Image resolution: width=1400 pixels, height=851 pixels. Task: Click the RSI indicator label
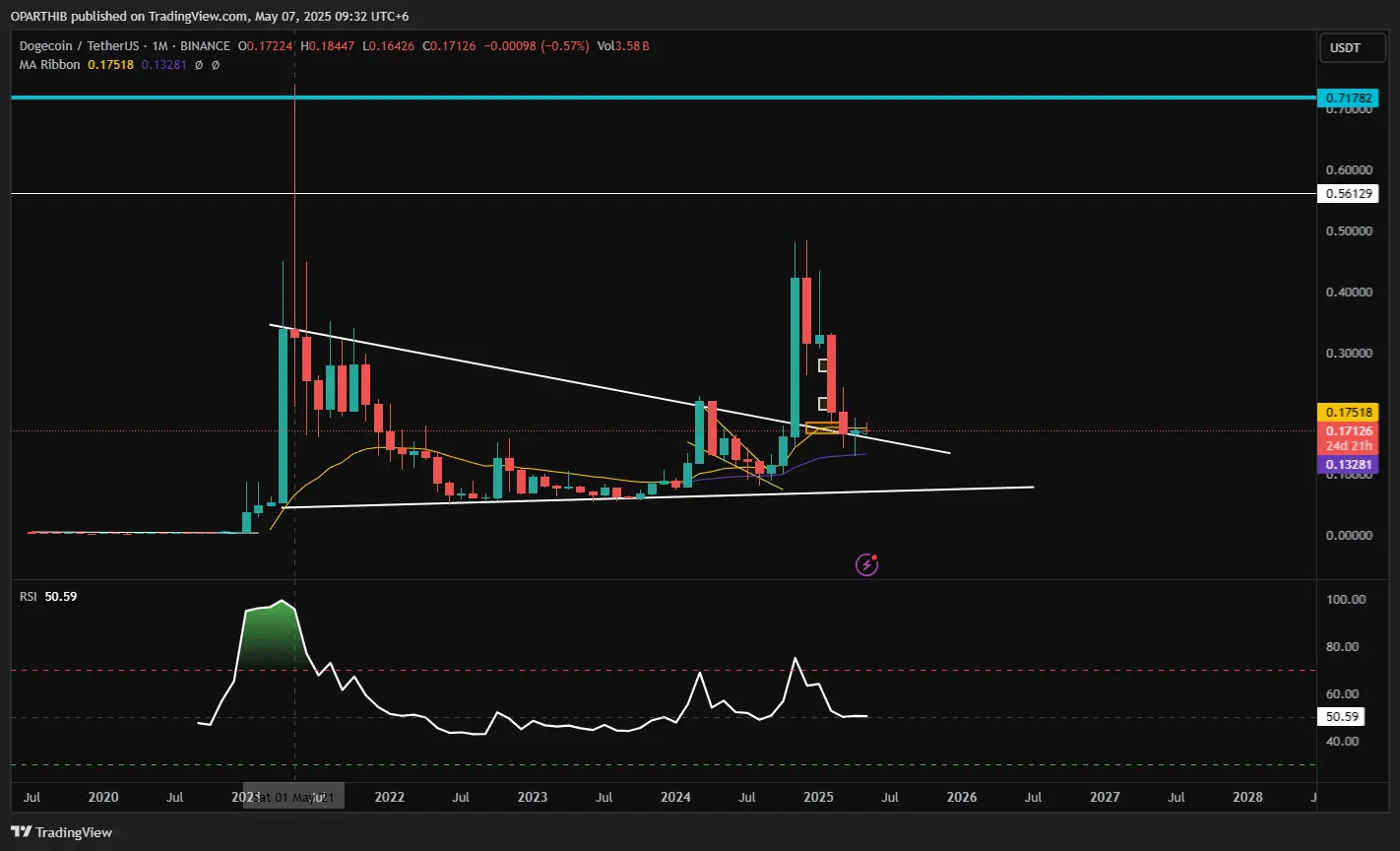click(29, 597)
